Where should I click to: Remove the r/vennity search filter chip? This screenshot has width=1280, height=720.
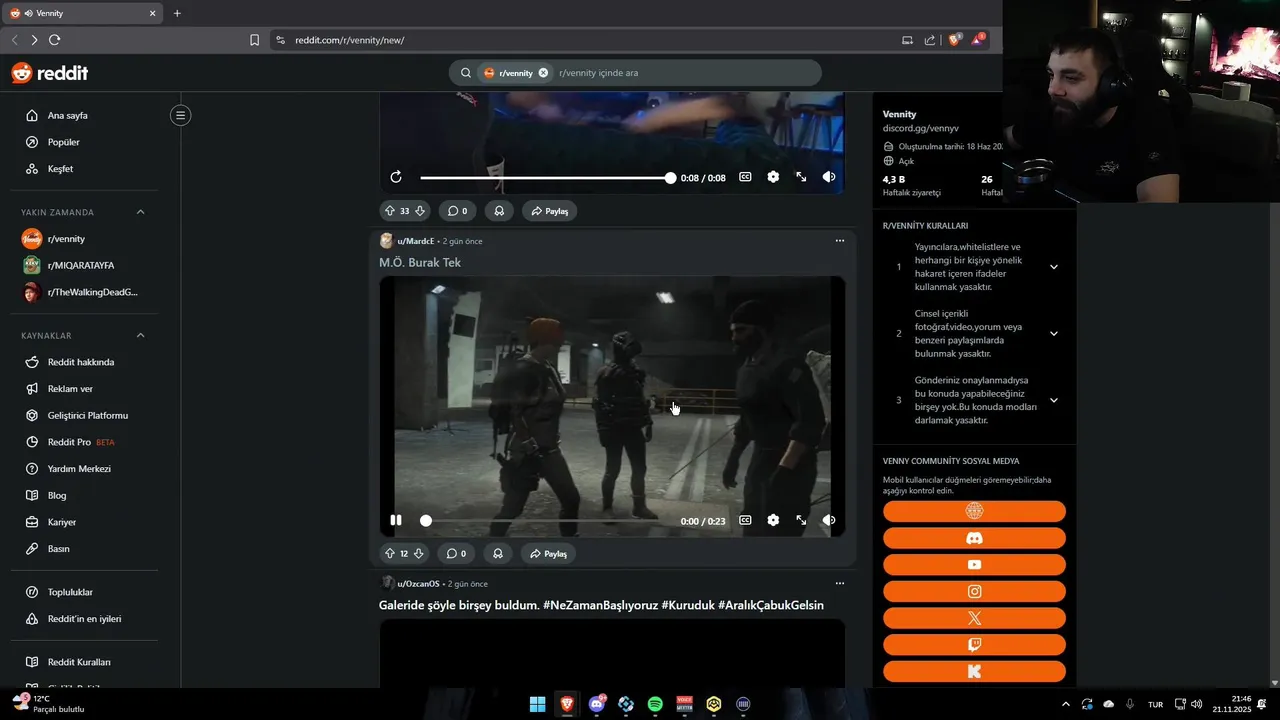[x=543, y=73]
